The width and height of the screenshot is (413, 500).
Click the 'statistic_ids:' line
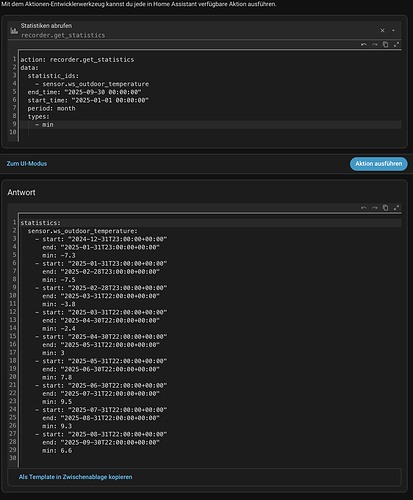(53, 76)
